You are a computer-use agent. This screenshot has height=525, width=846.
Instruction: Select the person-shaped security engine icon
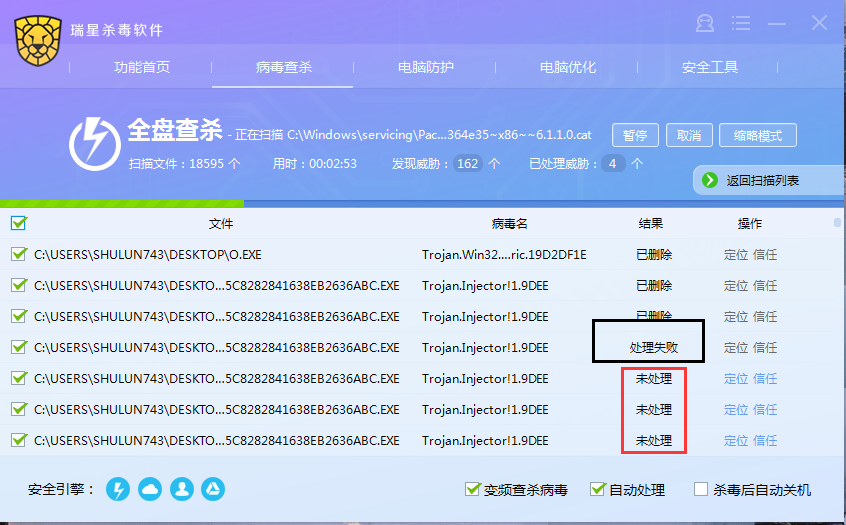(182, 489)
